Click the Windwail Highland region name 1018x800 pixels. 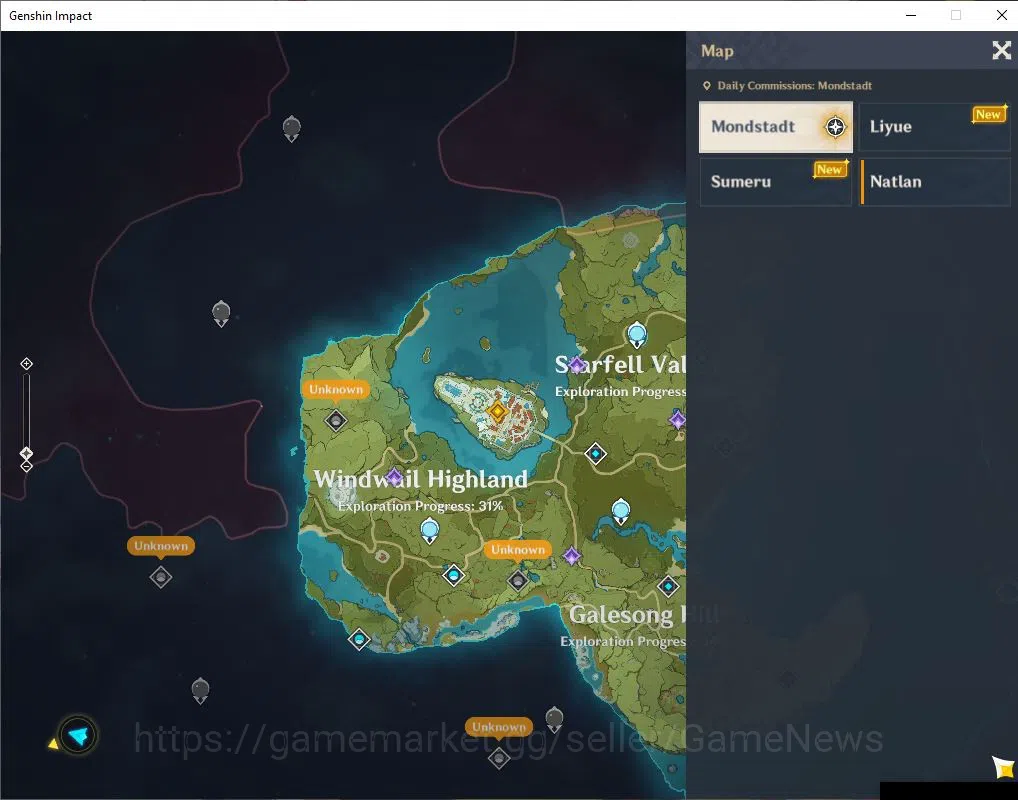421,479
